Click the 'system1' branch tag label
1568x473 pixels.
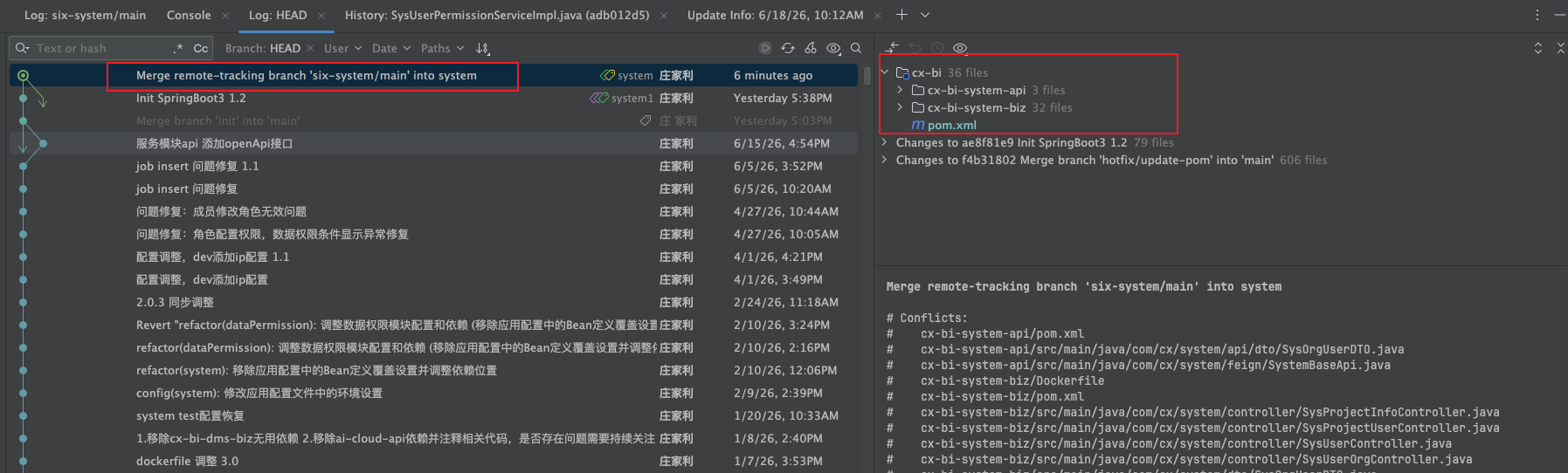pyautogui.click(x=632, y=99)
